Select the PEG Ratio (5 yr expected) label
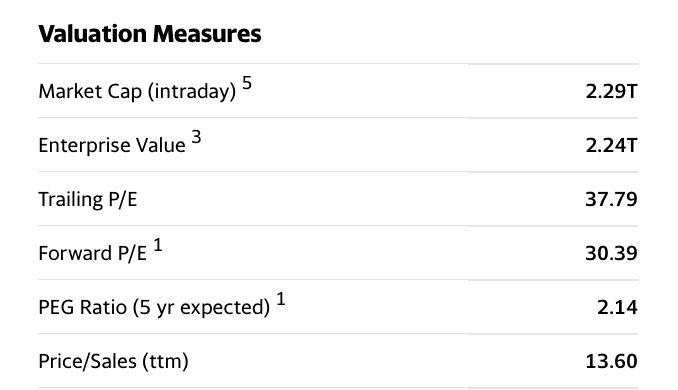 (154, 307)
